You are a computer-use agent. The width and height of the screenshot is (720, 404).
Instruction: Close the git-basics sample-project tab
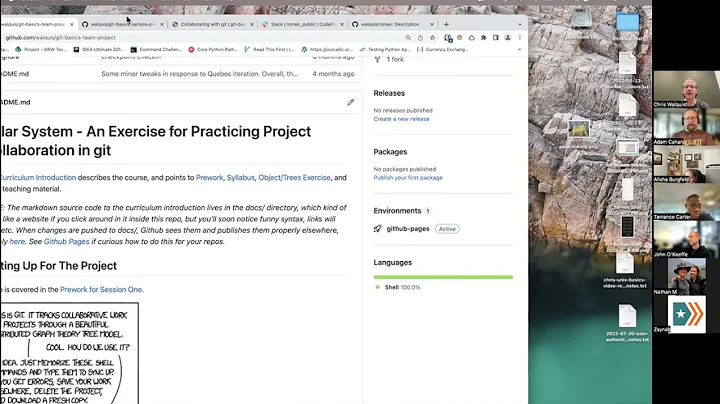tap(162, 24)
